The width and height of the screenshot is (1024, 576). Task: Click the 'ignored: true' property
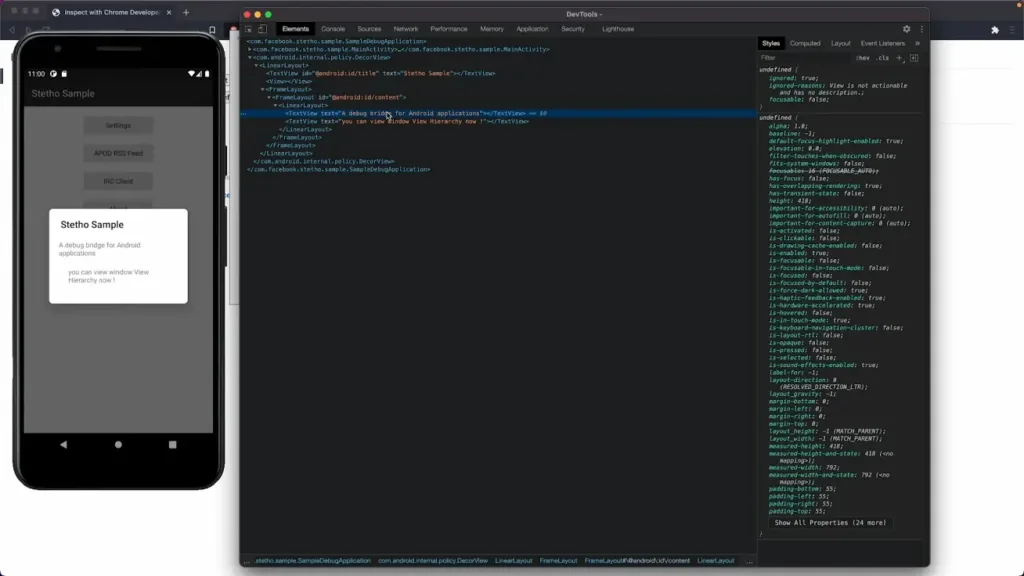pos(793,78)
